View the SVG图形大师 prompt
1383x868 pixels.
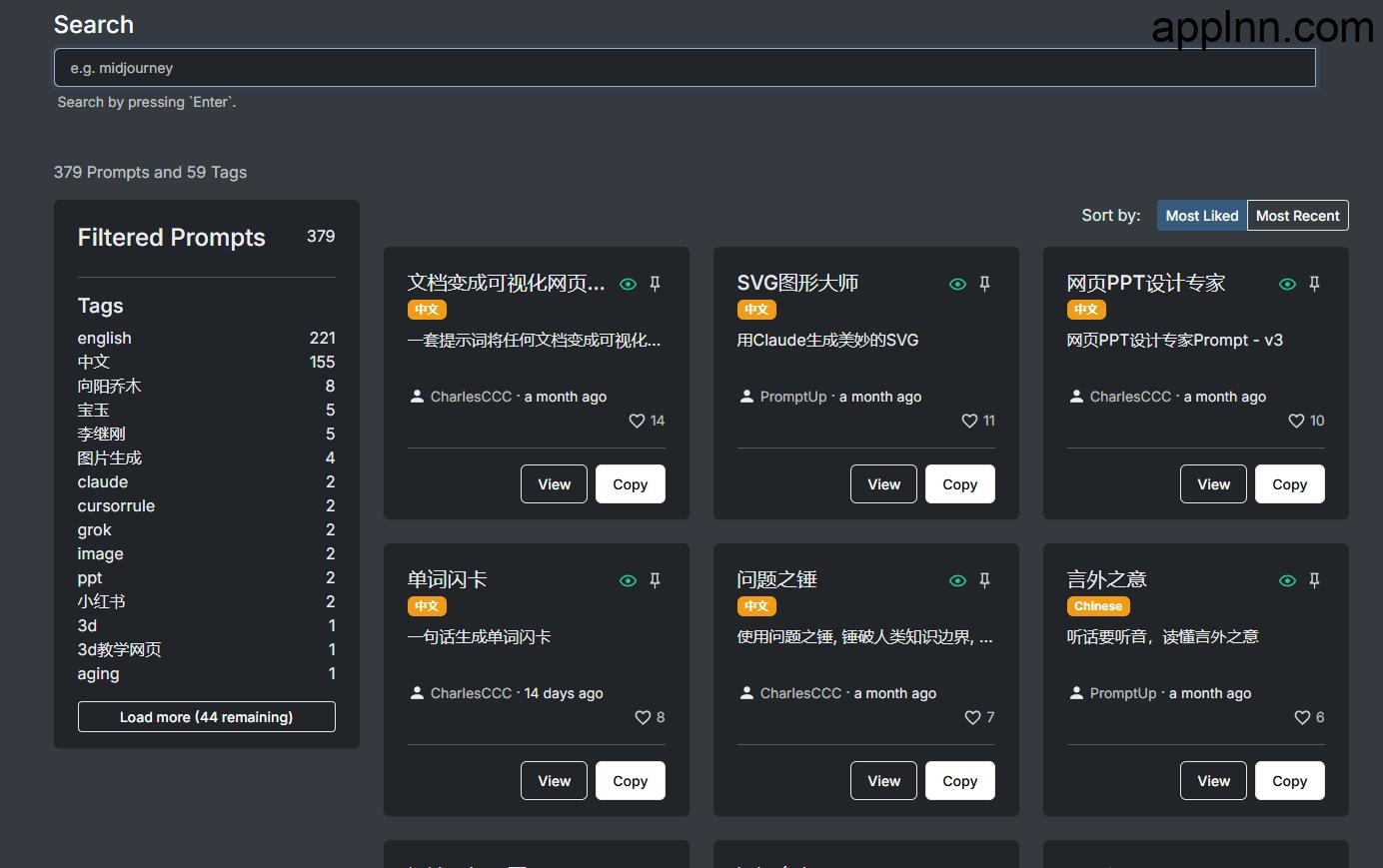point(883,484)
